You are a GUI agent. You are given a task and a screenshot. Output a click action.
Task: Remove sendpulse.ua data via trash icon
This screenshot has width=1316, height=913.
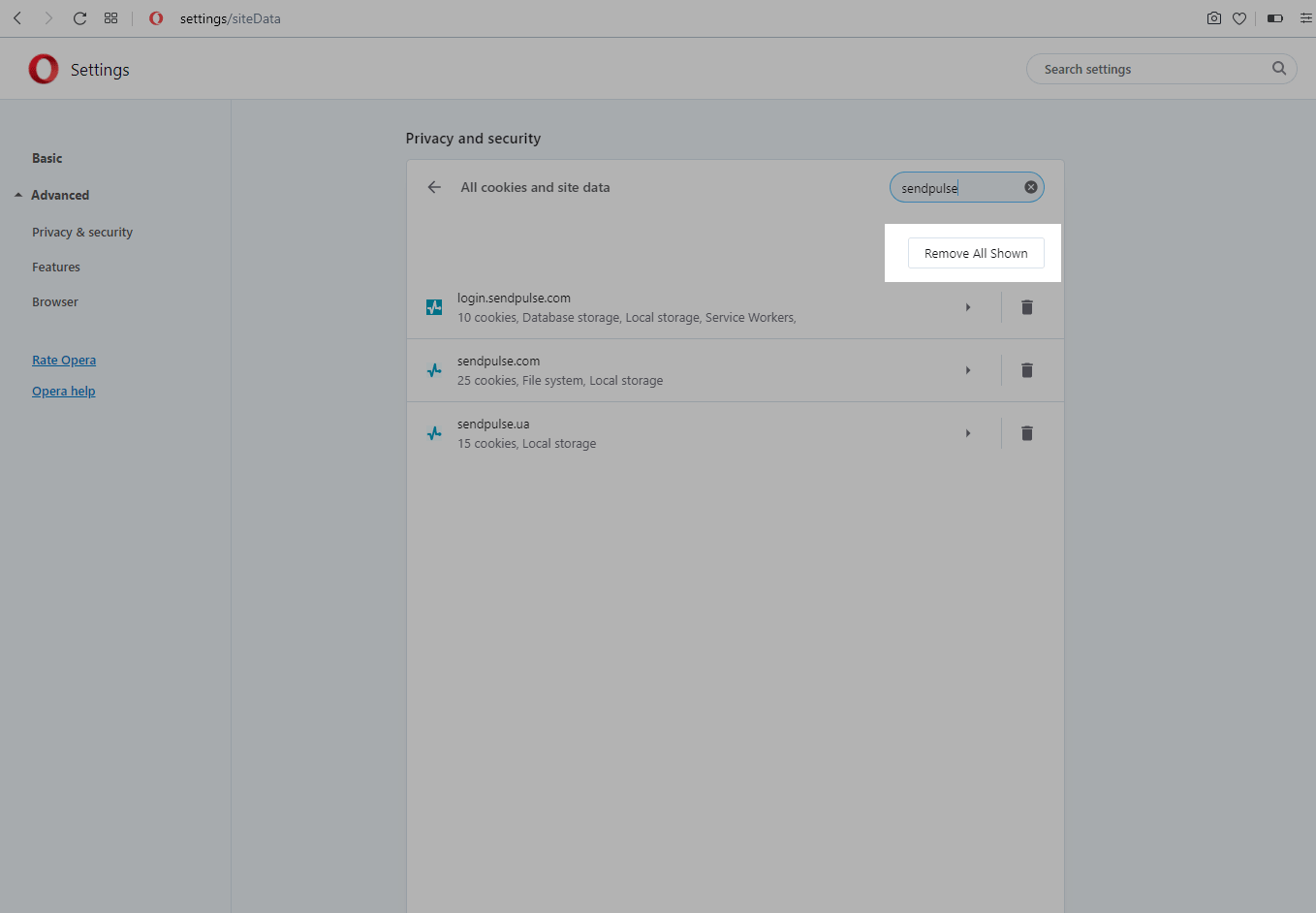[1026, 433]
